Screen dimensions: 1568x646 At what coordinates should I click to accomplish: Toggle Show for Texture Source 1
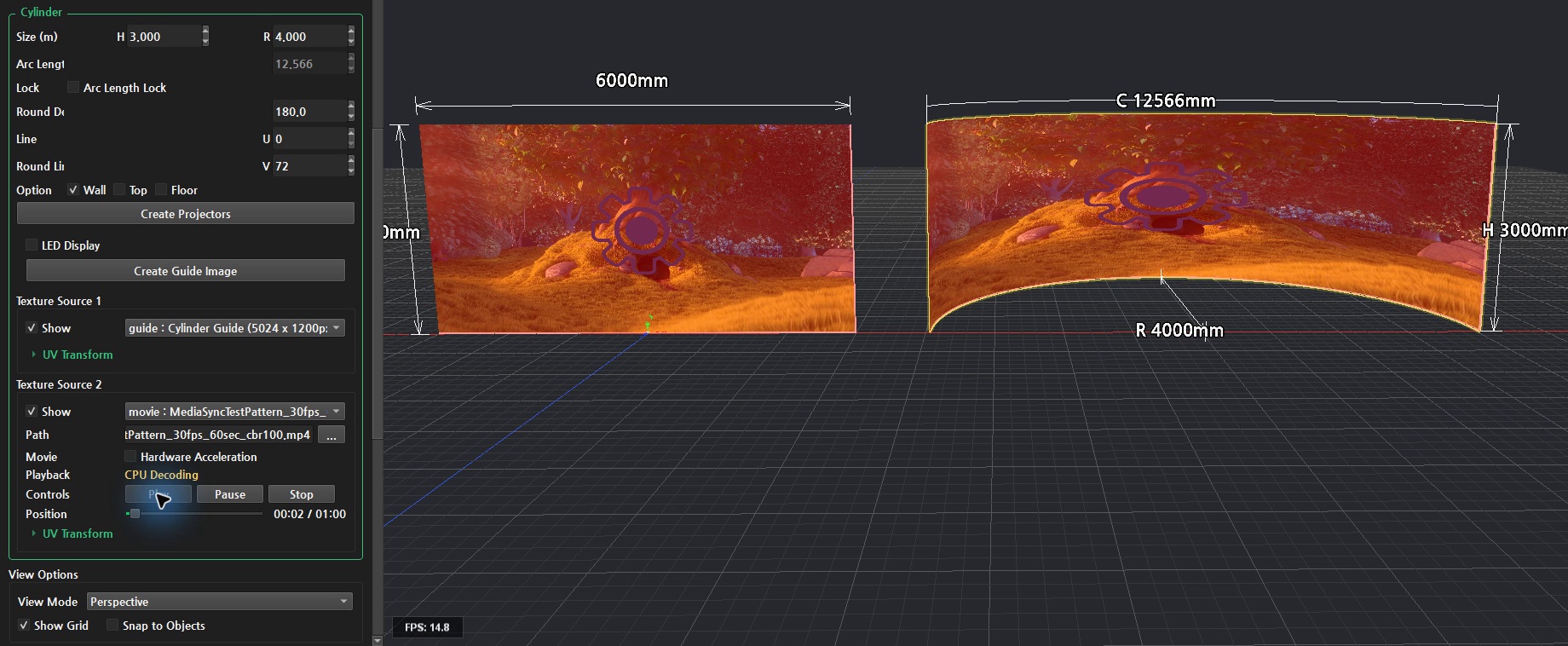tap(32, 327)
